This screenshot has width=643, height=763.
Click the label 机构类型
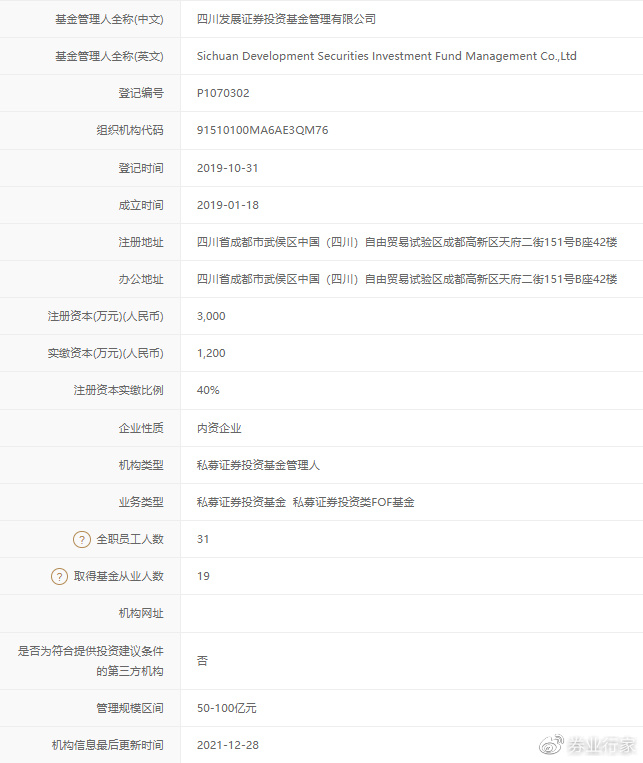point(141,465)
